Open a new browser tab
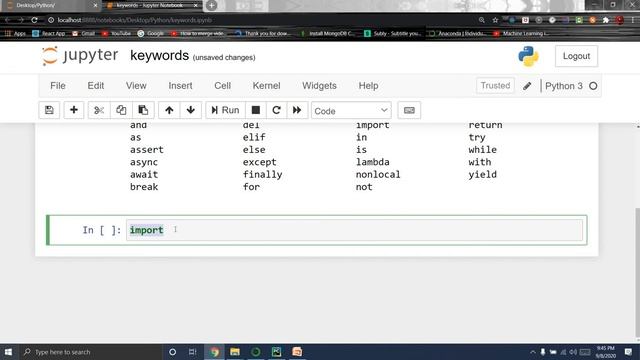 pos(211,6)
